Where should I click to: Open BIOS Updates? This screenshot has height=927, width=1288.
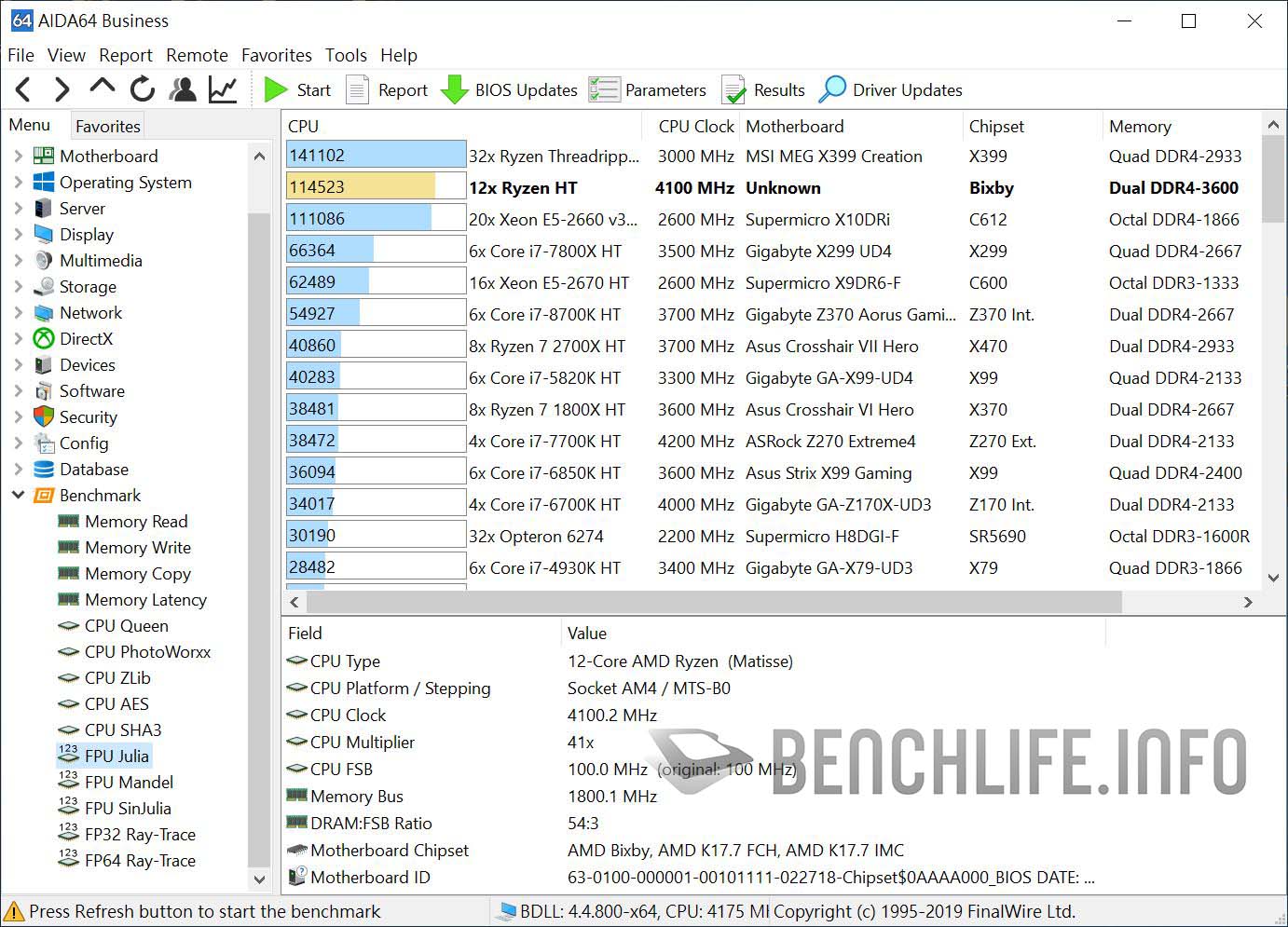click(x=508, y=89)
